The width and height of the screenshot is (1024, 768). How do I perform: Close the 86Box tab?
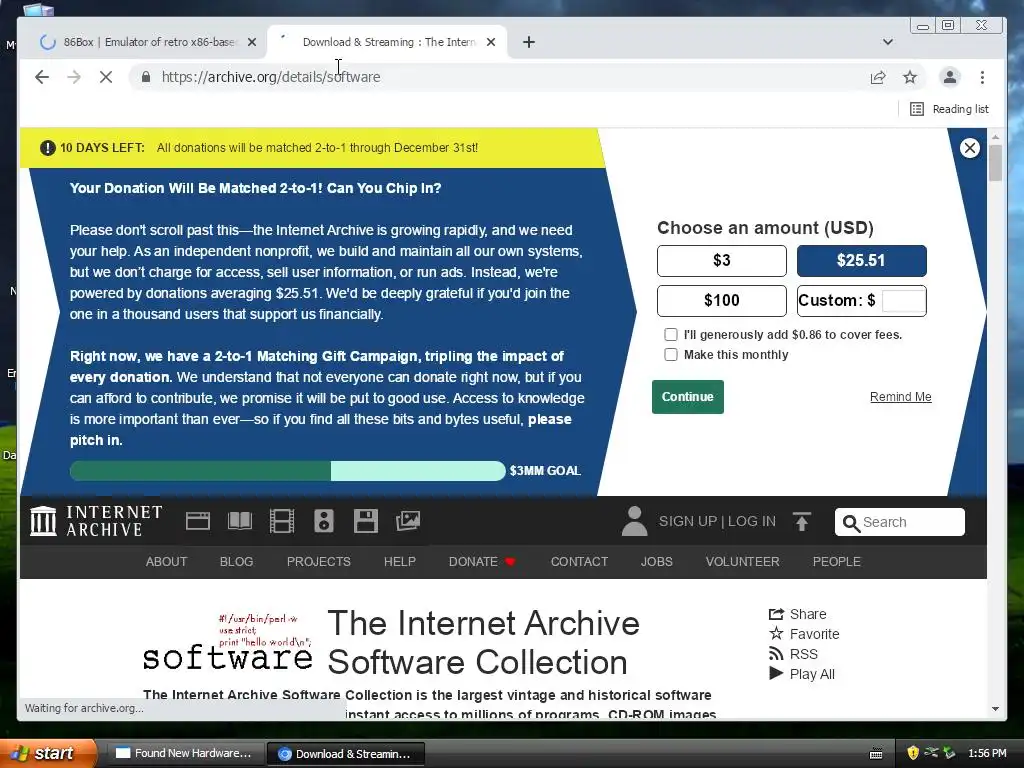tap(252, 42)
